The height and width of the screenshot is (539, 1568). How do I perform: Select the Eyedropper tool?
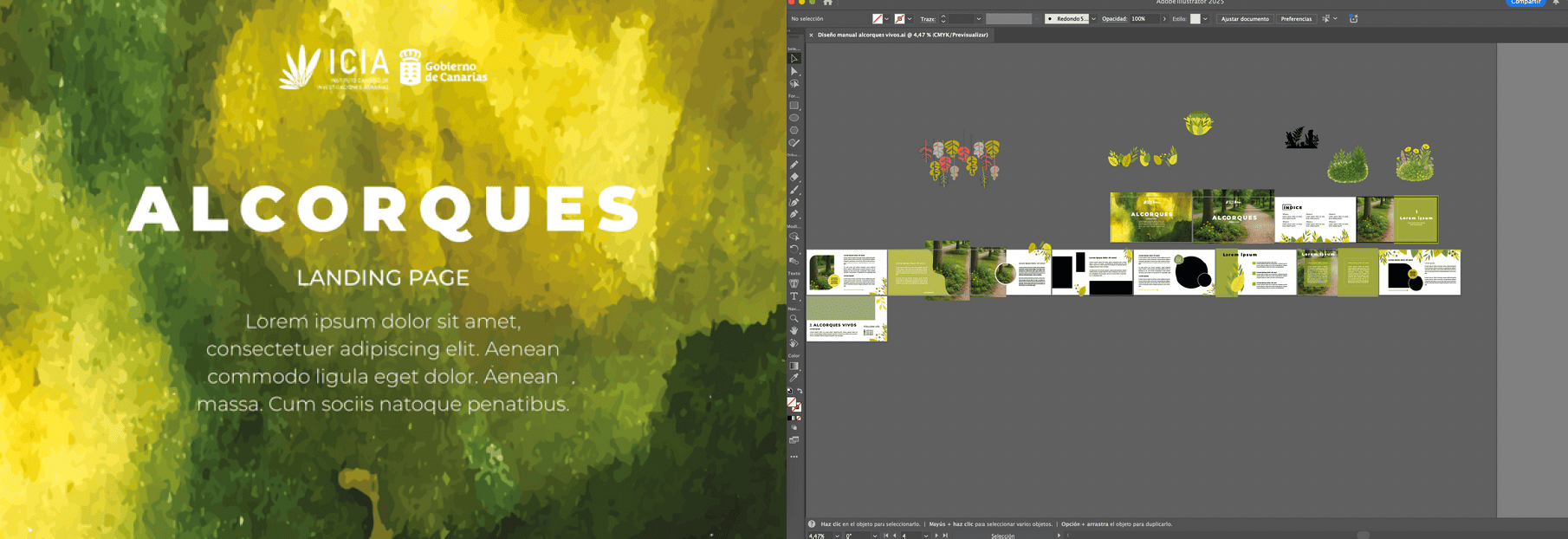click(794, 378)
